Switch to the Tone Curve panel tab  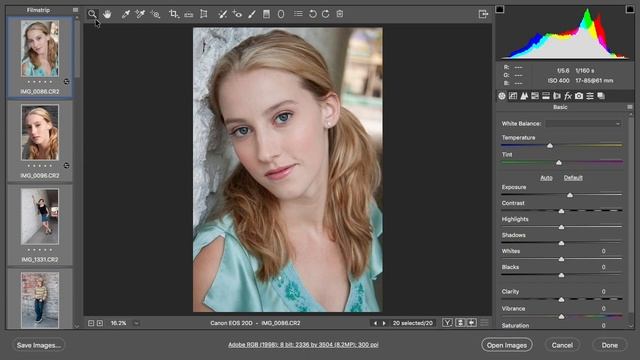point(513,96)
